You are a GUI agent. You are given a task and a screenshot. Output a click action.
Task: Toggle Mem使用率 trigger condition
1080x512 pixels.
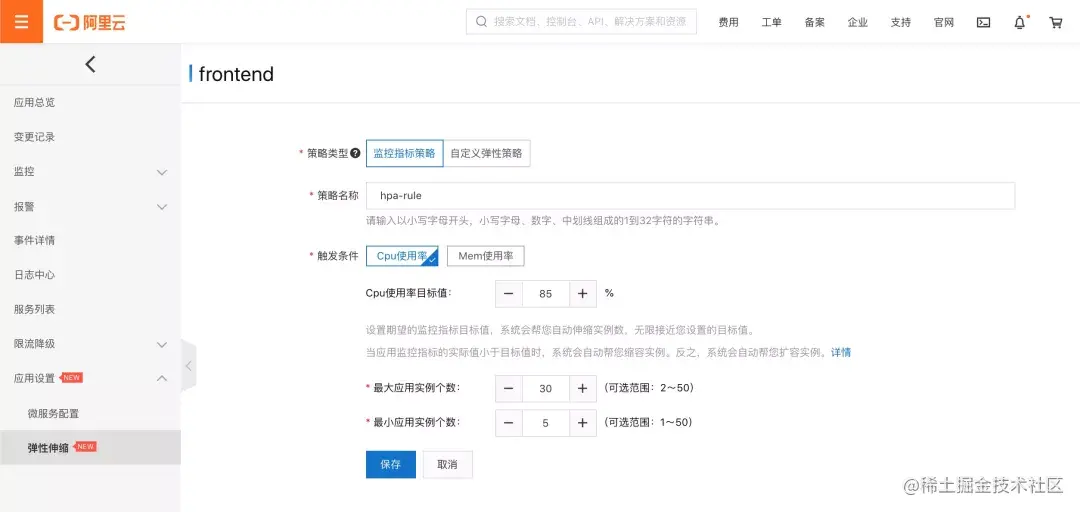(486, 256)
